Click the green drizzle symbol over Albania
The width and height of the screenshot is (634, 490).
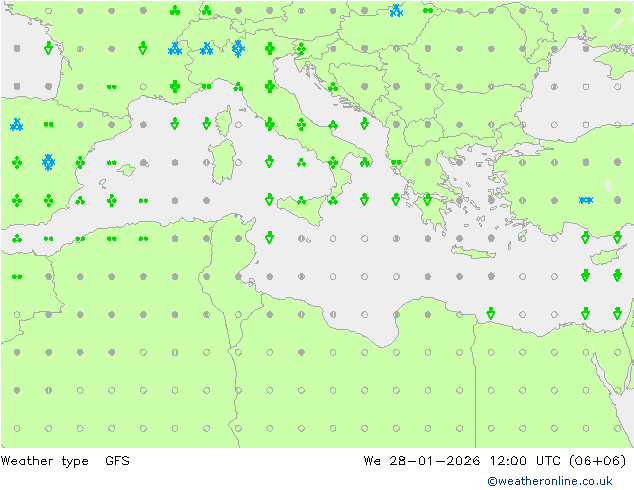[396, 162]
